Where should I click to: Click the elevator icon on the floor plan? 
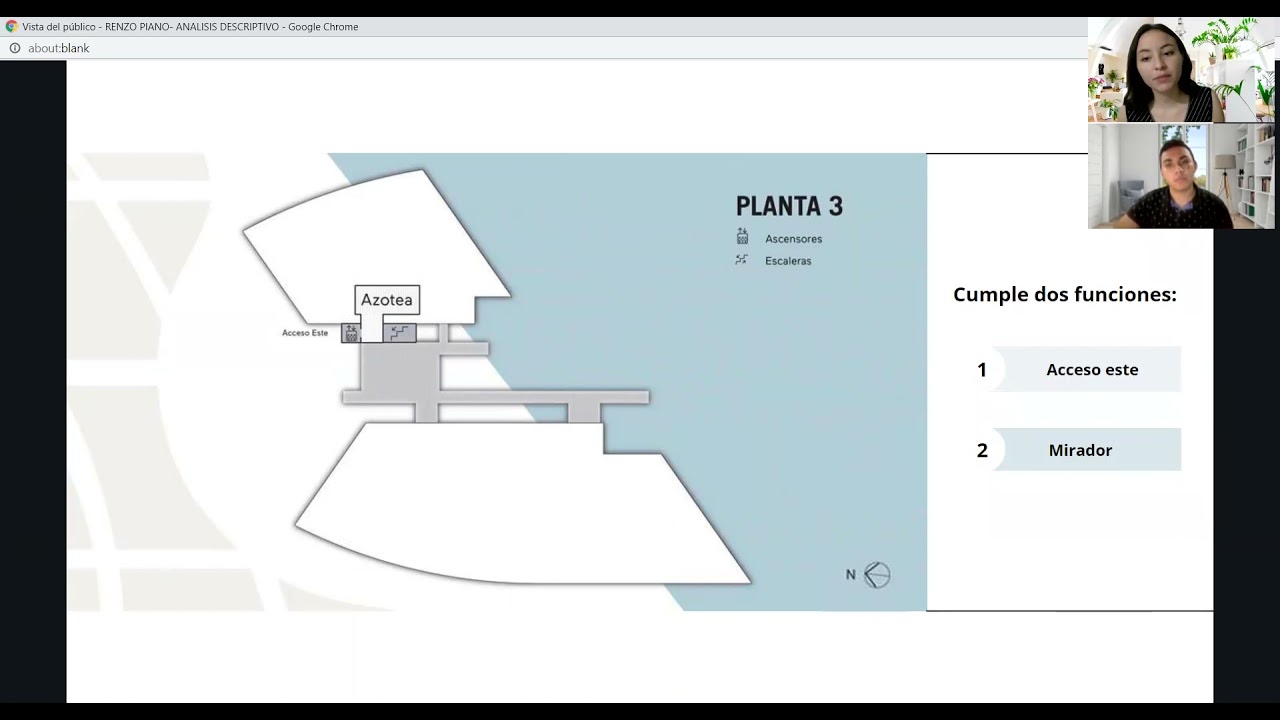[351, 333]
